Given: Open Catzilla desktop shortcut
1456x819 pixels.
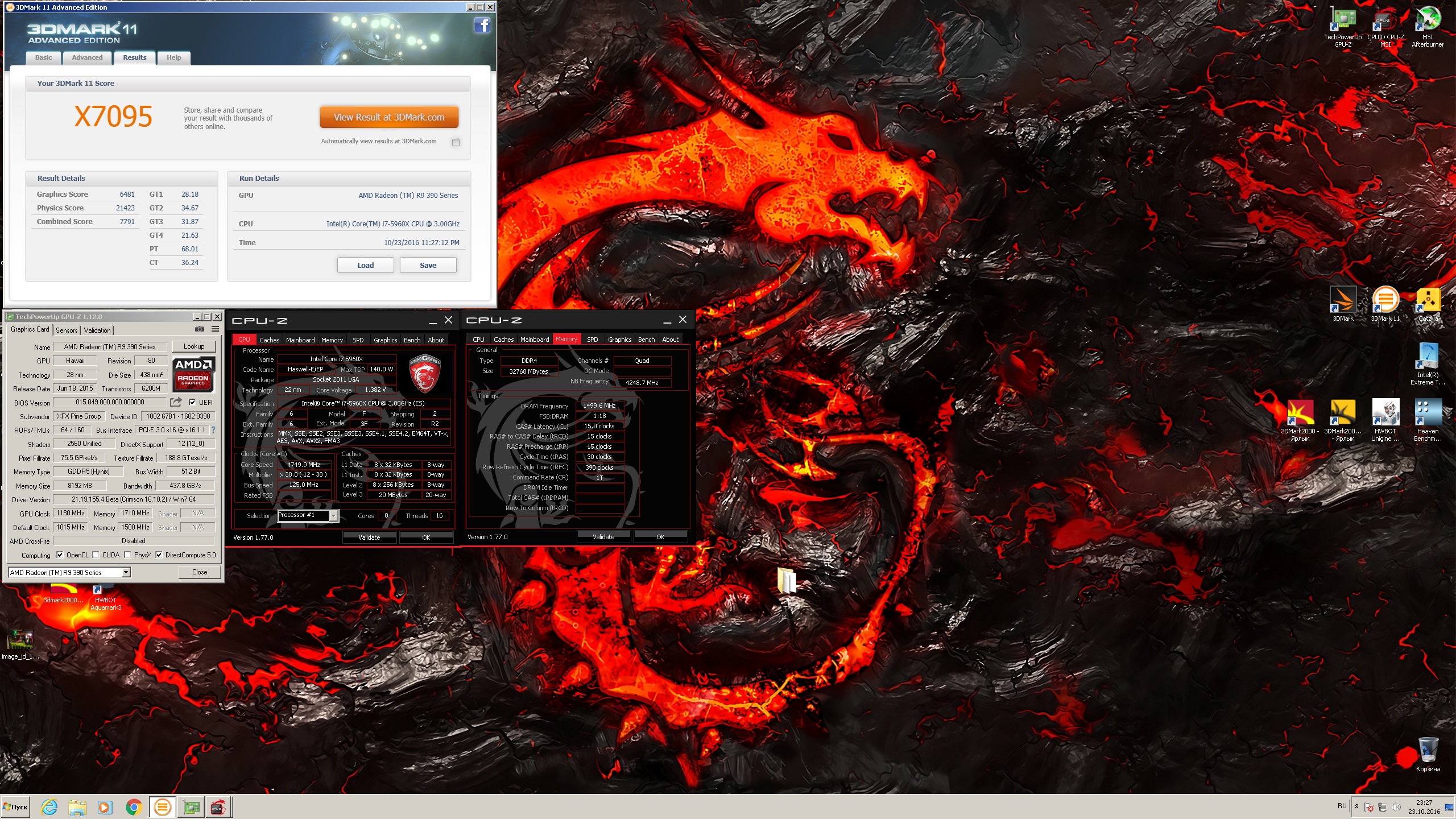Looking at the screenshot, I should 1428,304.
